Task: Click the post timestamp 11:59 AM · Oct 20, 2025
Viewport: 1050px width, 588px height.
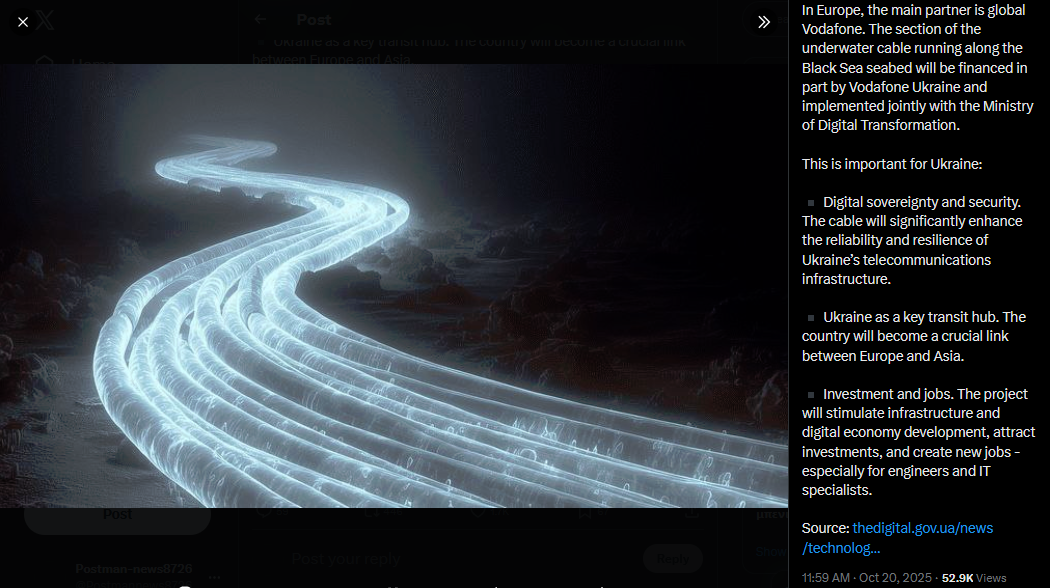Action: click(867, 577)
